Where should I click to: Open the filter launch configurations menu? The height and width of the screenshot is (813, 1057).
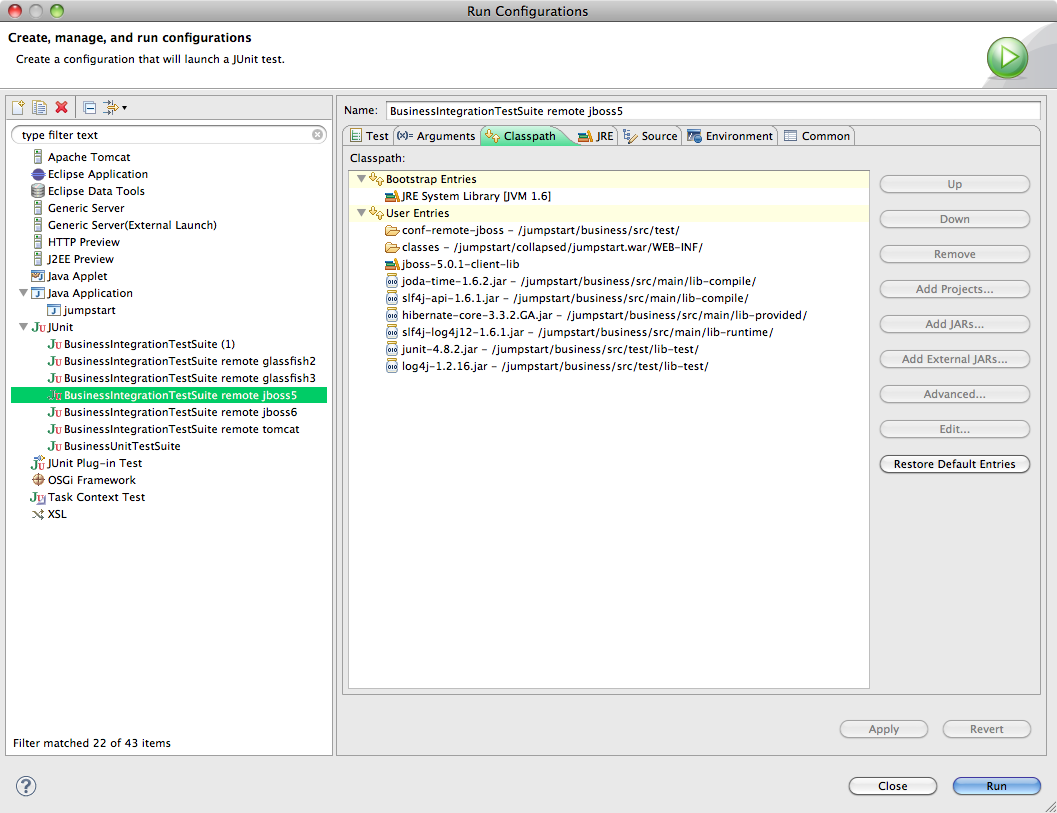pyautogui.click(x=115, y=107)
